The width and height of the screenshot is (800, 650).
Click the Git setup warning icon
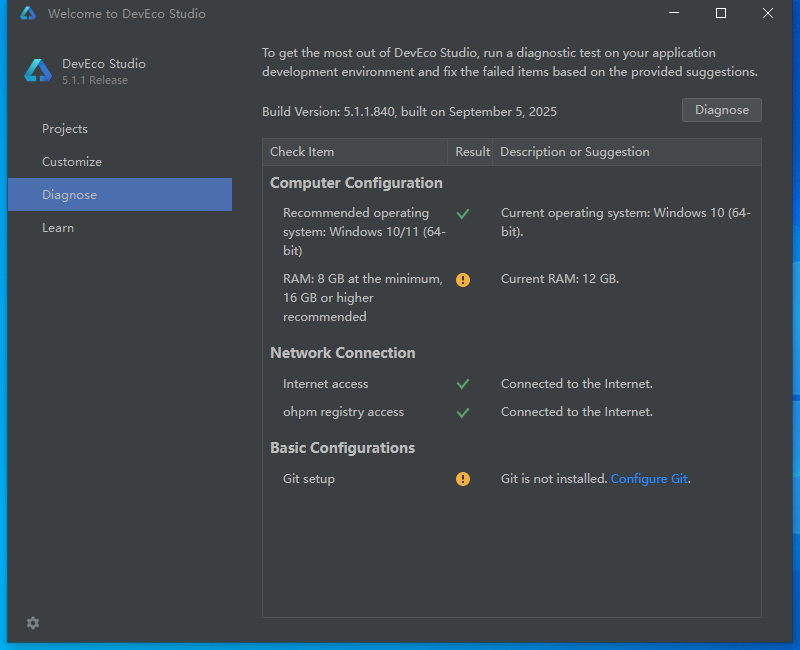click(463, 479)
